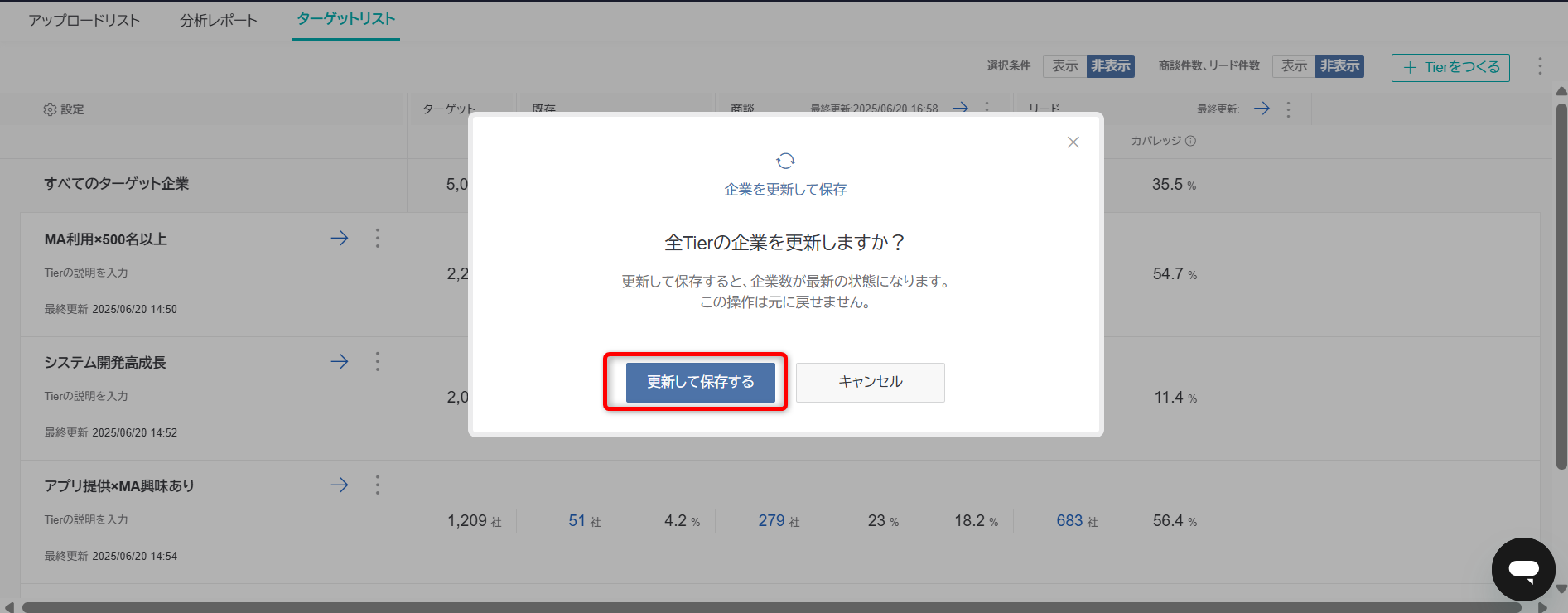Click the horizontal scrollbar at the bottom

[770, 607]
